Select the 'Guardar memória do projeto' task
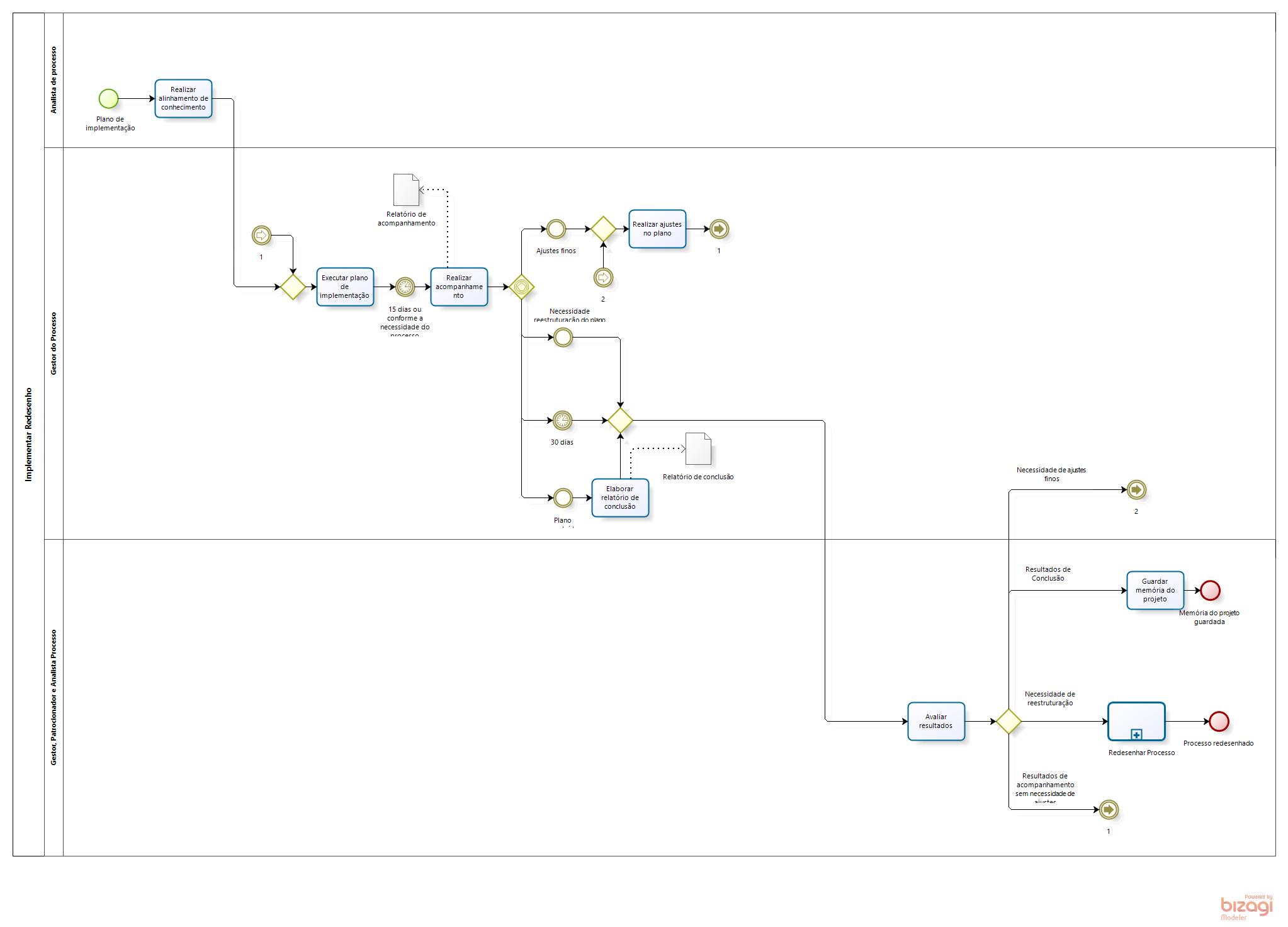The image size is (1288, 927). click(1155, 590)
